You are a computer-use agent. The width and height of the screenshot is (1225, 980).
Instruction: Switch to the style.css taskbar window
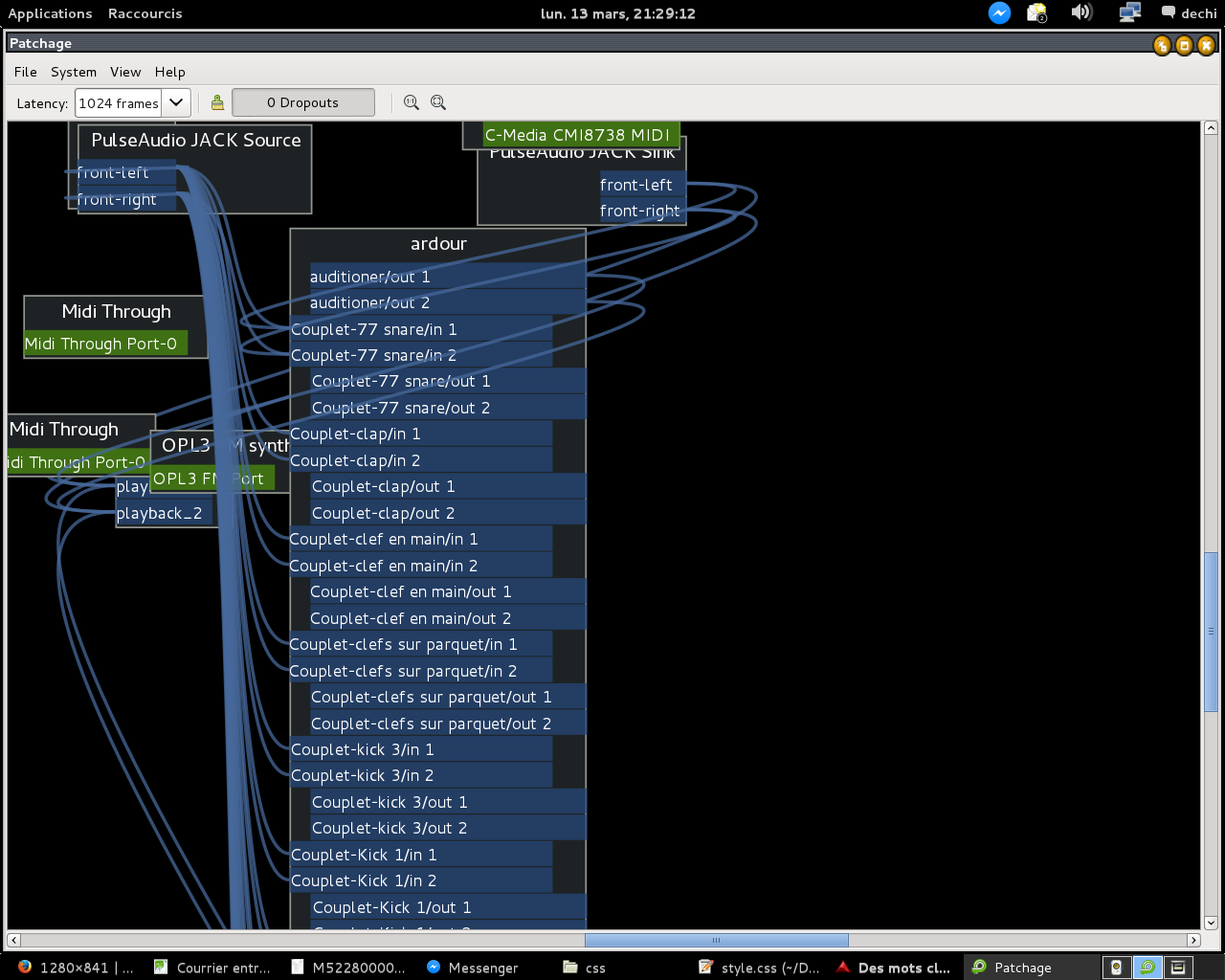point(760,968)
